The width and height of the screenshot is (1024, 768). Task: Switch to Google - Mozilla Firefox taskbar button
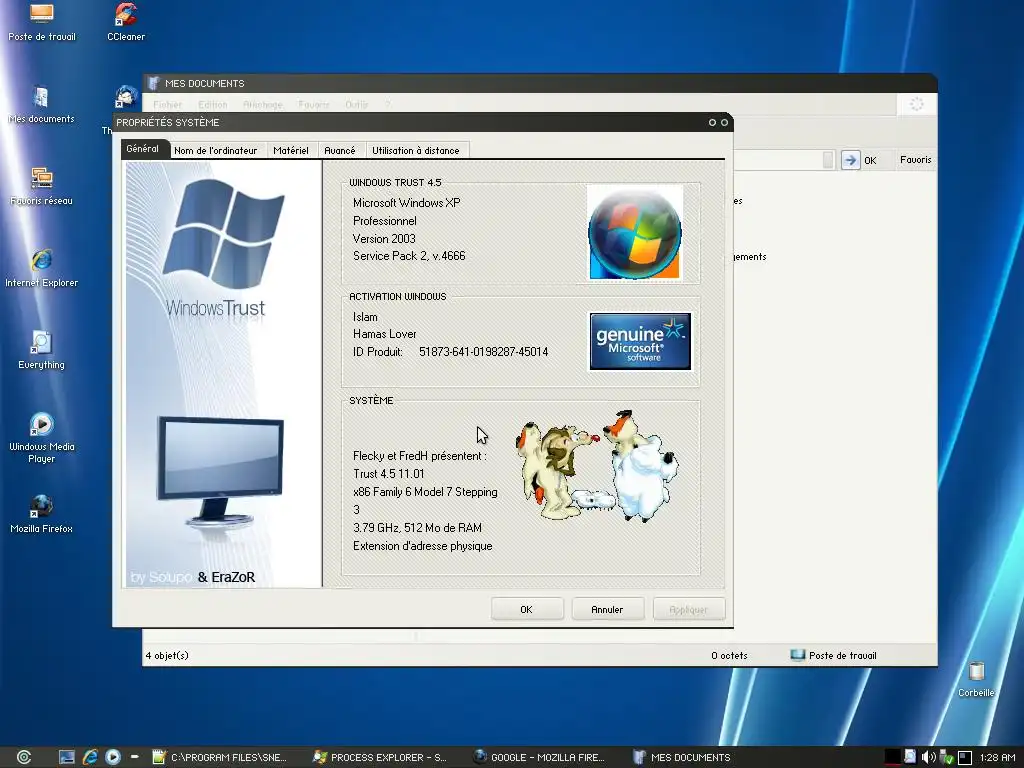[x=540, y=758]
